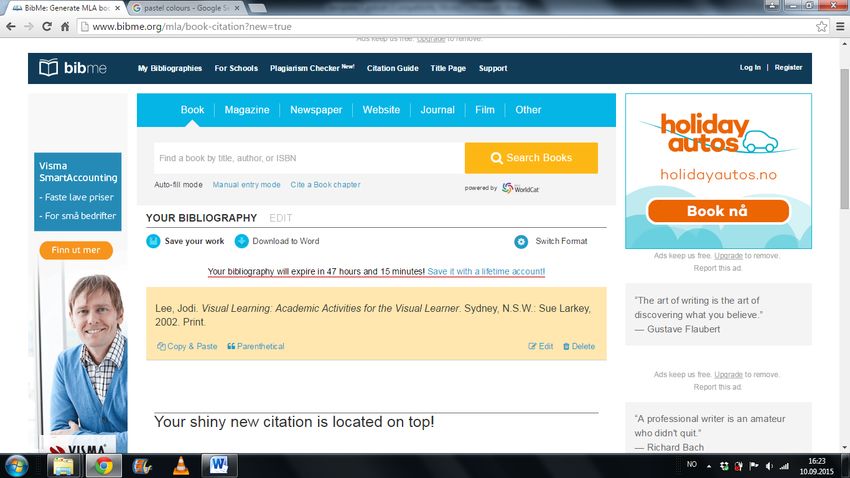
Task: Edit the Lee, Jodi citation
Action: pos(540,346)
